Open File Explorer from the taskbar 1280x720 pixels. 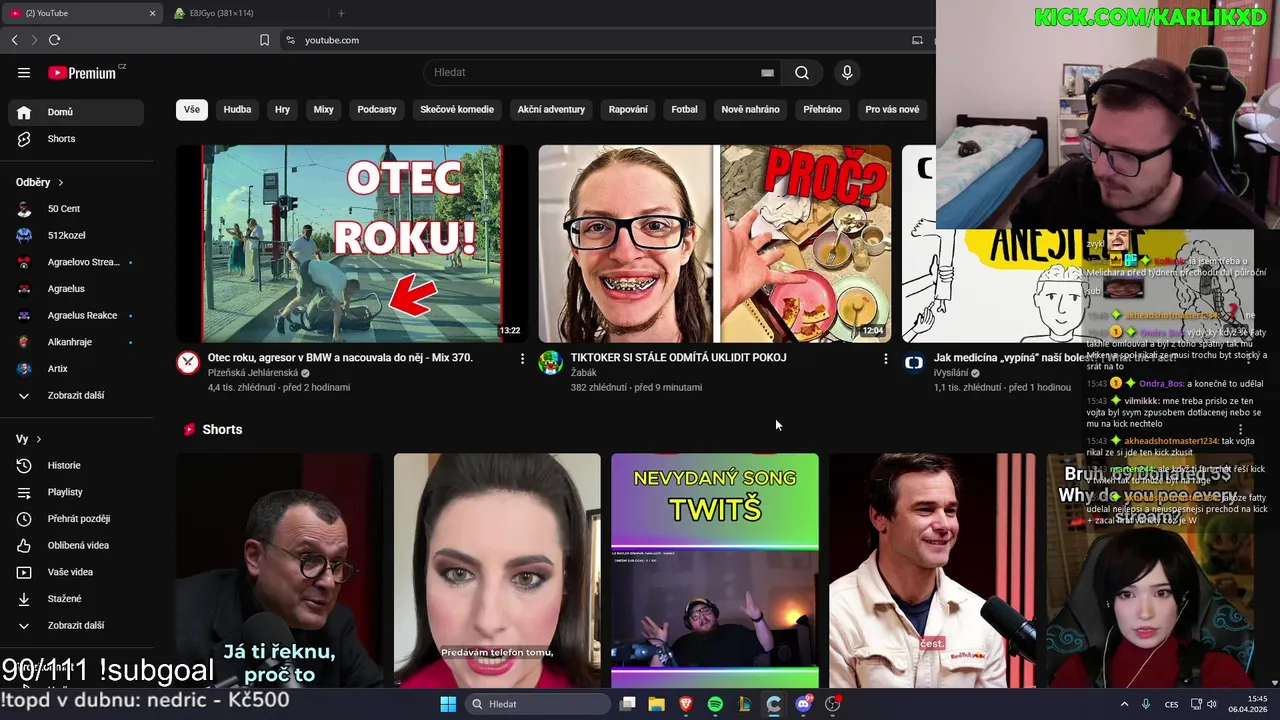(x=657, y=704)
